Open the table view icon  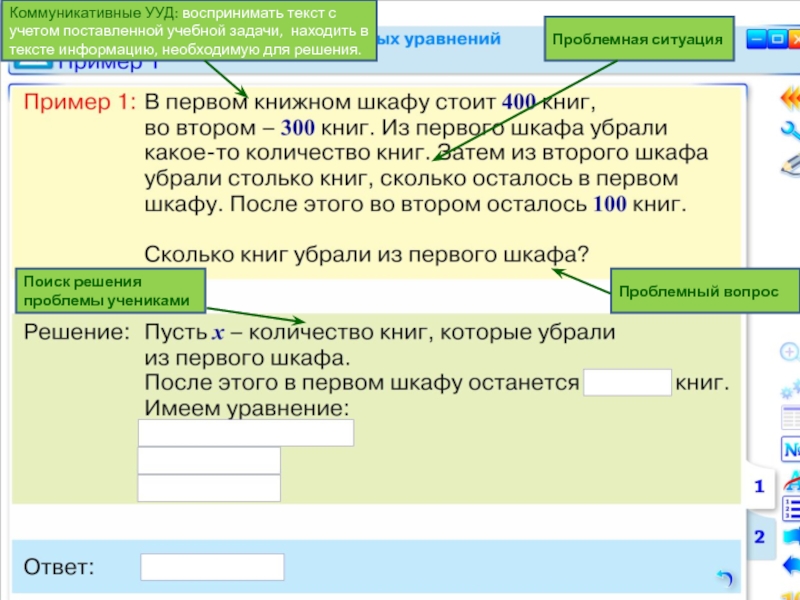(791, 418)
